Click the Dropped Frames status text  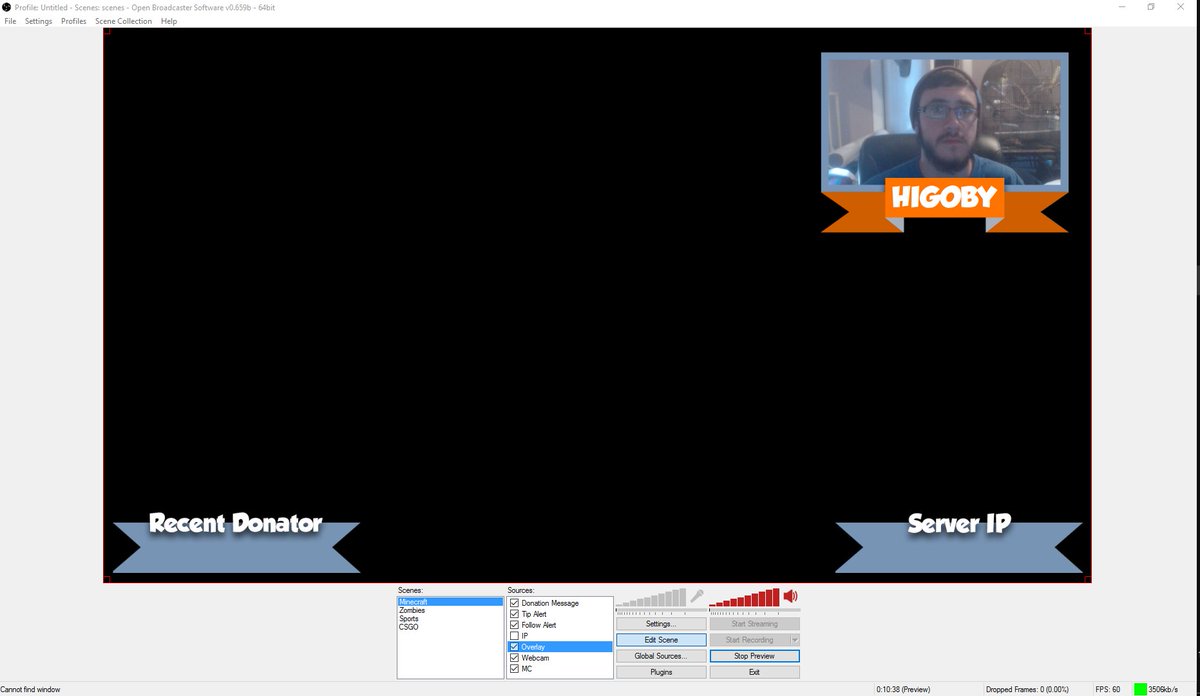coord(1027,689)
